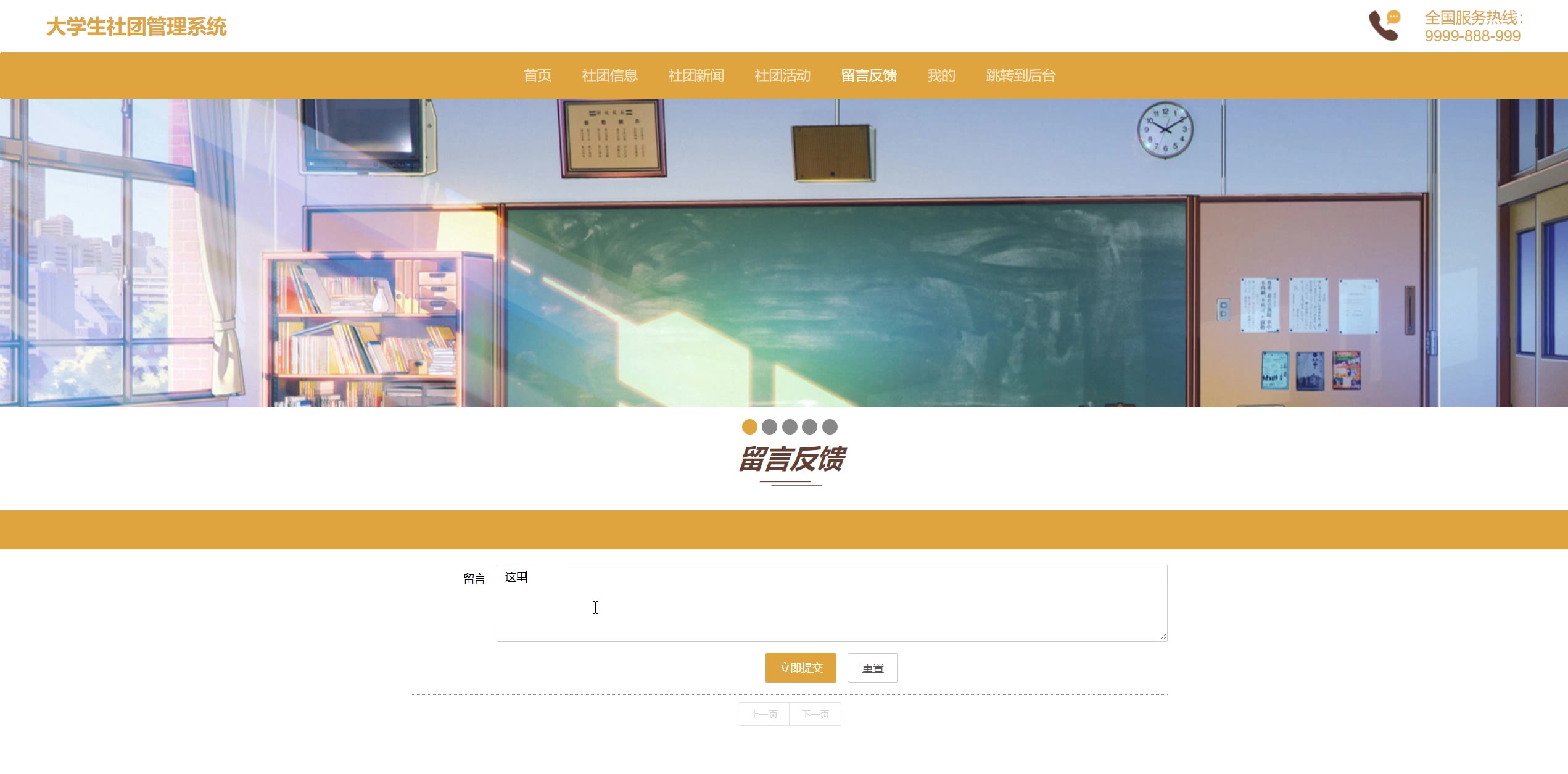
Task: Select the second carousel indicator dot
Action: (769, 427)
